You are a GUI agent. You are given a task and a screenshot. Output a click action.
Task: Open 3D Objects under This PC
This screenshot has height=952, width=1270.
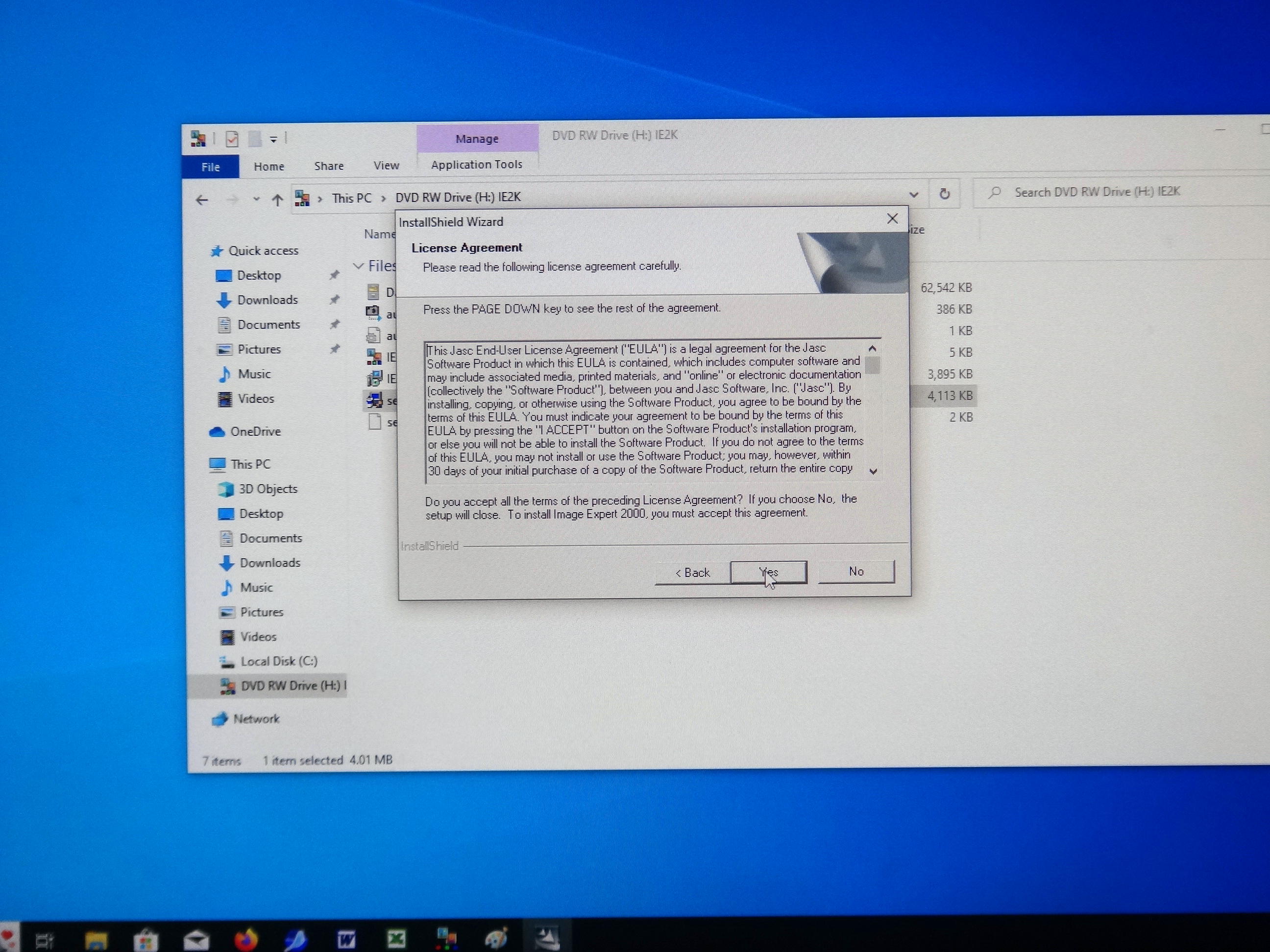tap(268, 489)
